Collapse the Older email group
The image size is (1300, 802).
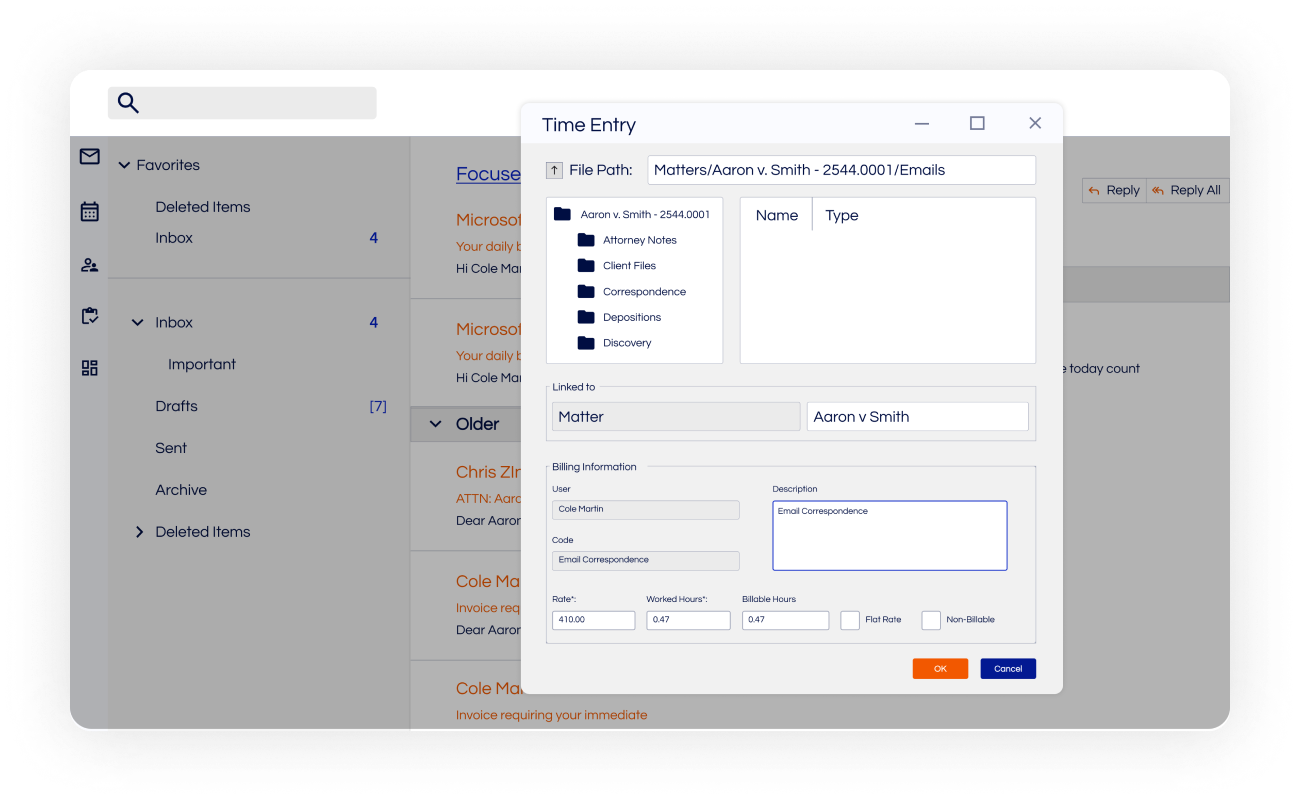(434, 423)
